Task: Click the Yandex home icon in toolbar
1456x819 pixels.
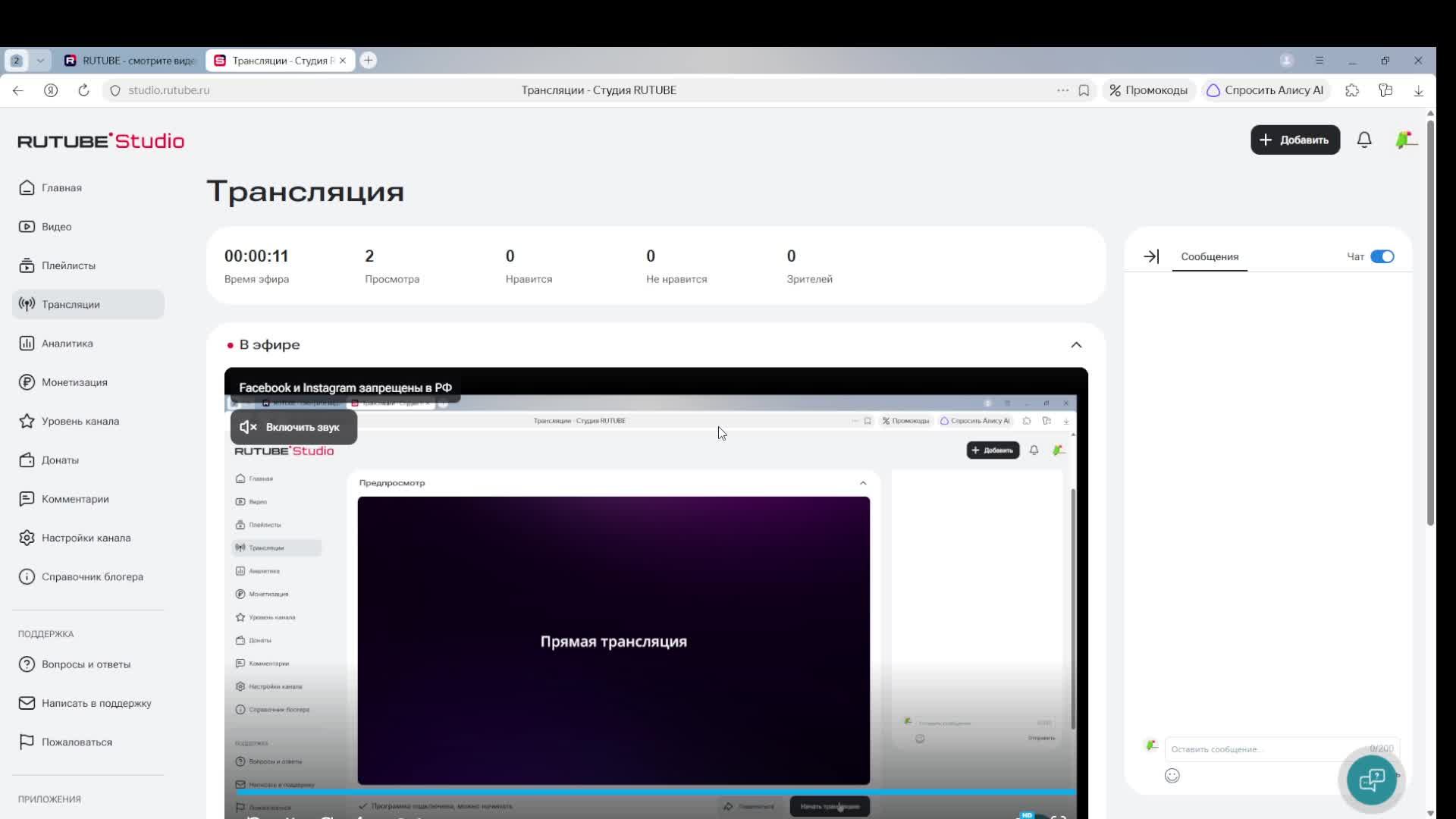Action: click(x=51, y=90)
